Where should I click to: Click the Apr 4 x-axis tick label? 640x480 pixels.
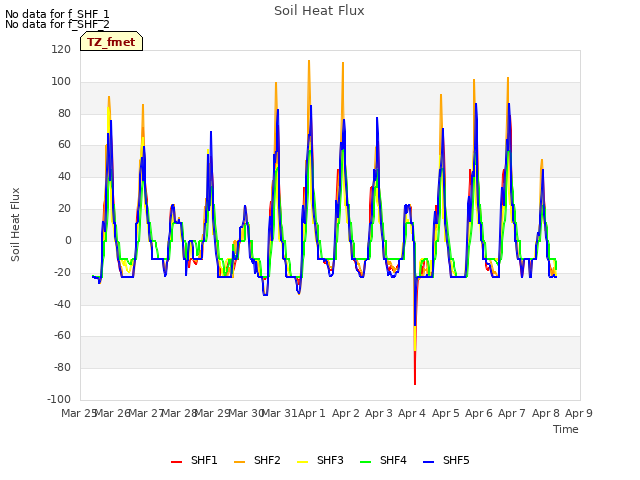tap(412, 413)
